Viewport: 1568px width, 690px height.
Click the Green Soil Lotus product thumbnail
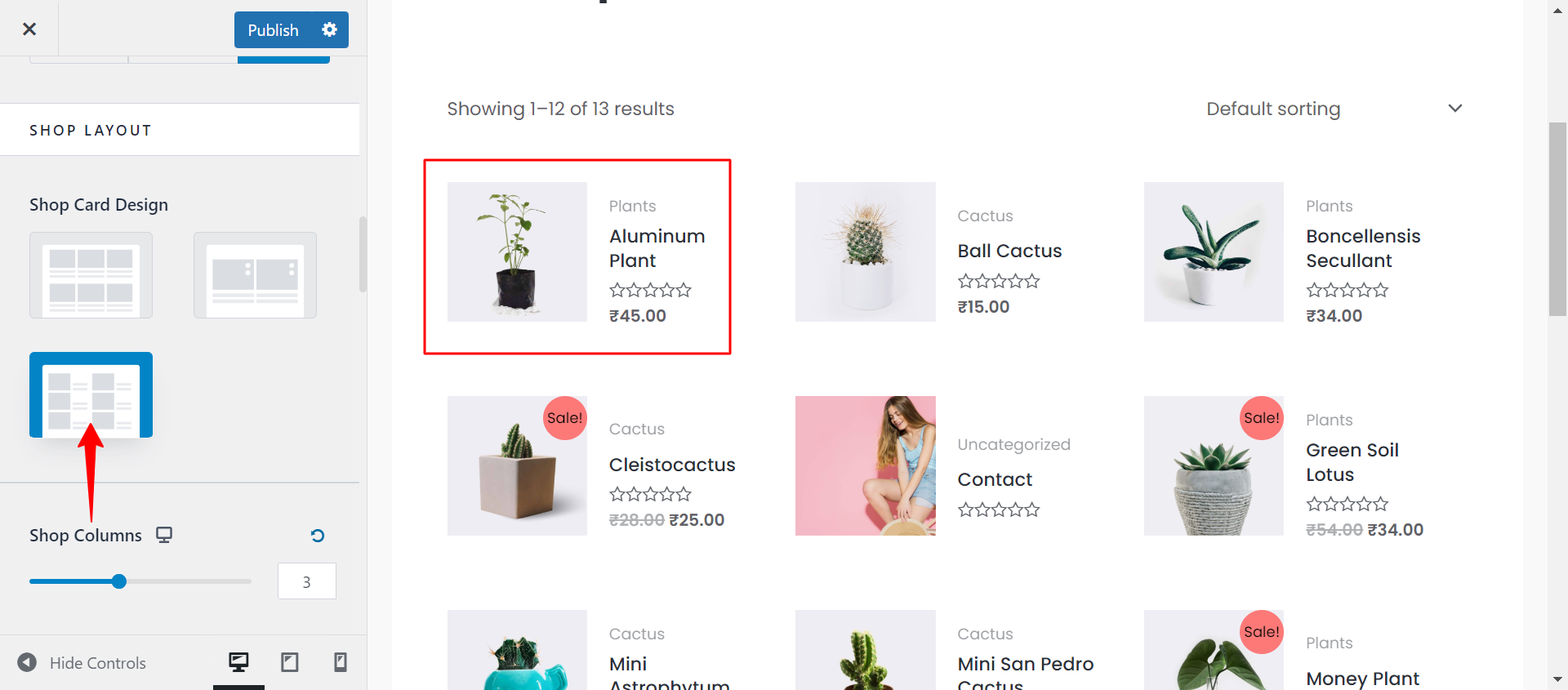point(1214,465)
